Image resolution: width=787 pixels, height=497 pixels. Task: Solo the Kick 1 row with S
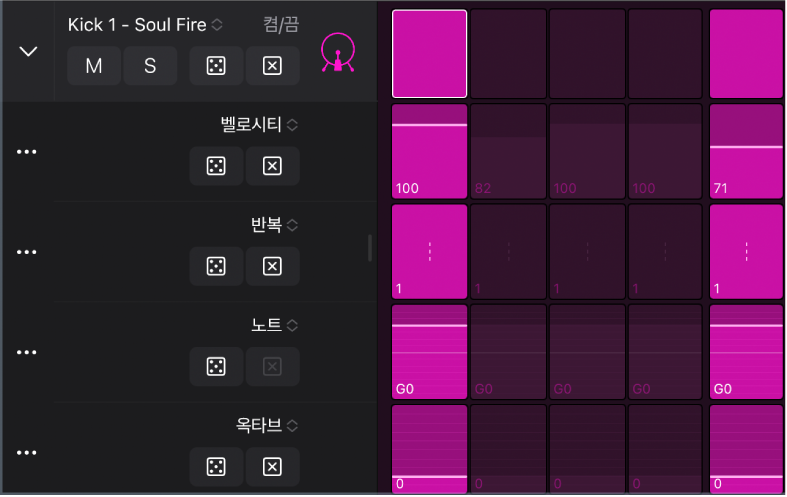[x=150, y=66]
